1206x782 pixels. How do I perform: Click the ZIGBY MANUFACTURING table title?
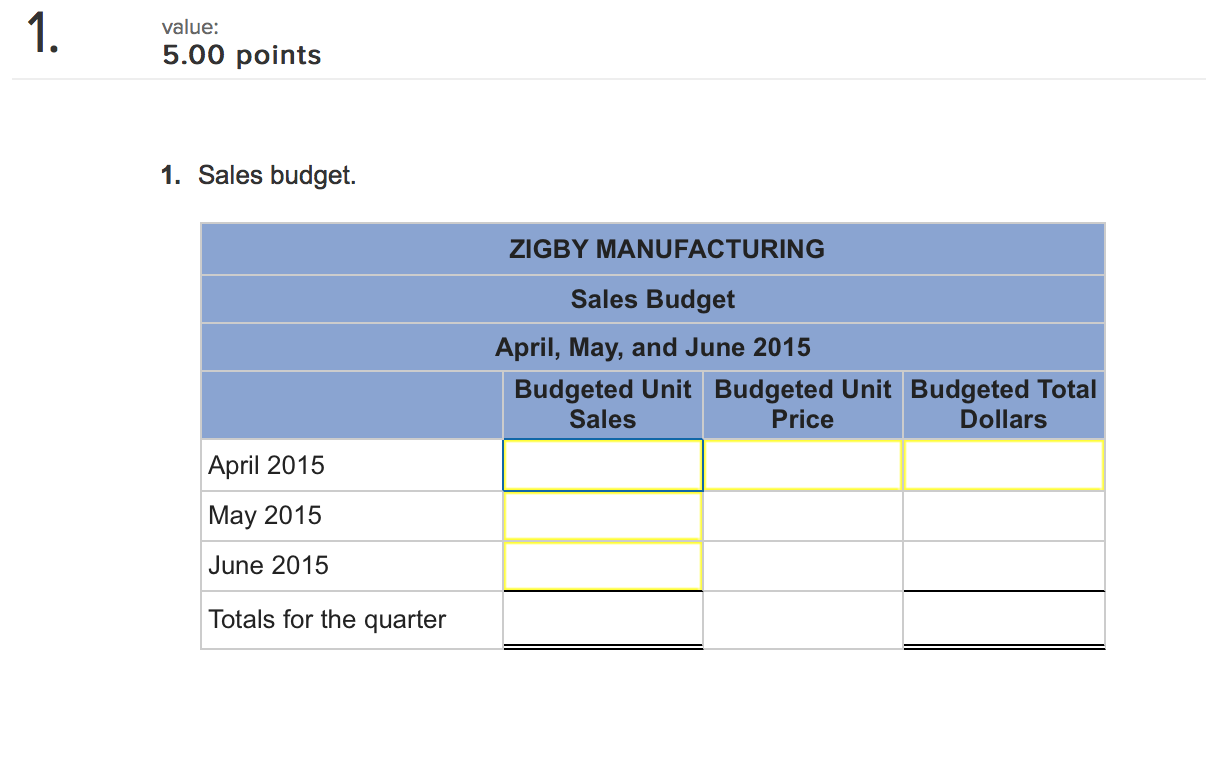pos(667,249)
